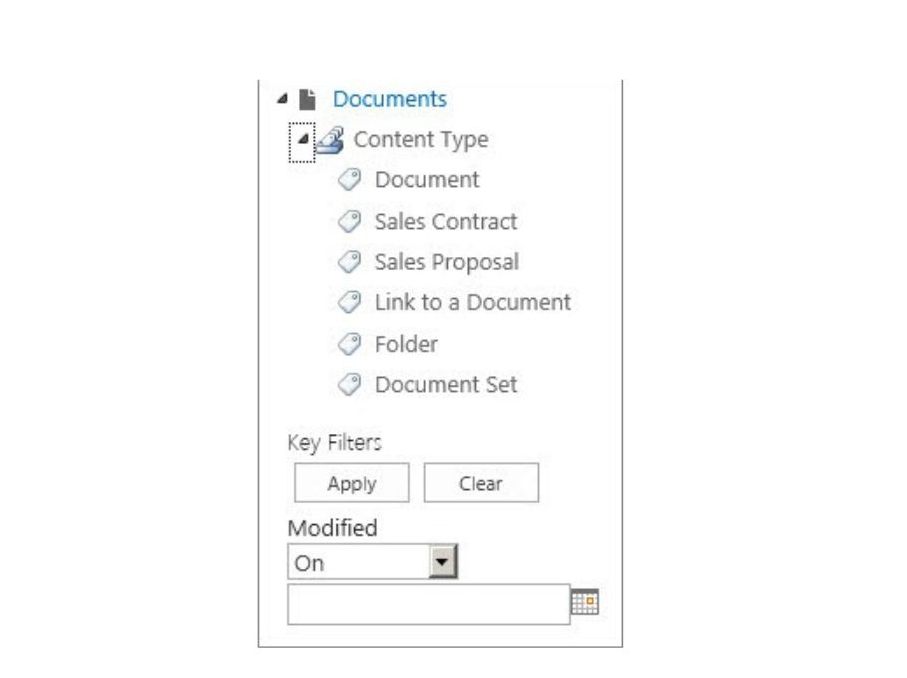Screen dimensions: 907x678
Task: Click the tag icon beside Document
Action: [349, 180]
